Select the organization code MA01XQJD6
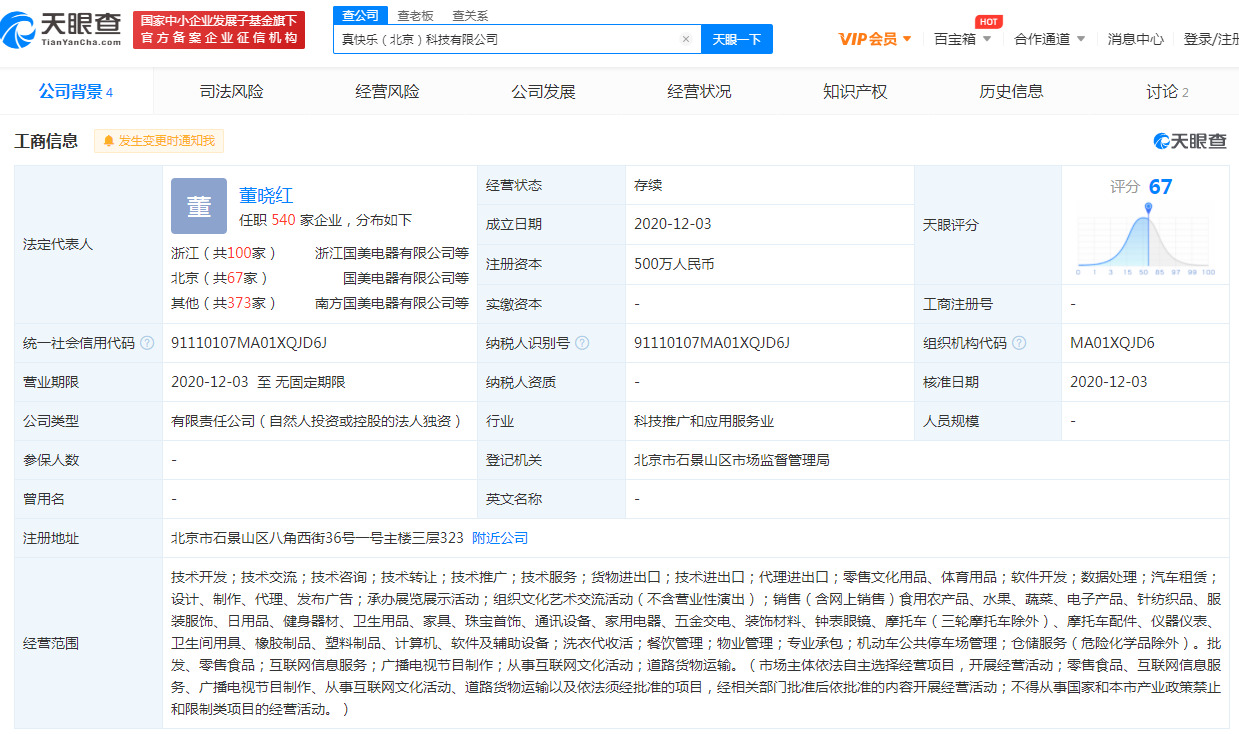This screenshot has width=1239, height=734. [1112, 343]
